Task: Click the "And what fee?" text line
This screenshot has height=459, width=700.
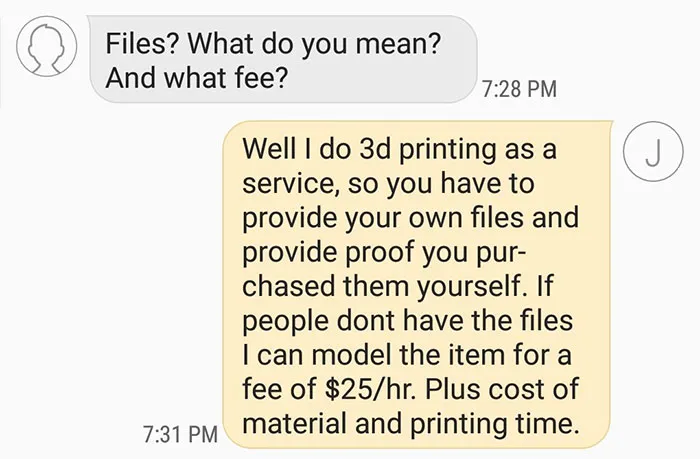Action: pos(196,78)
